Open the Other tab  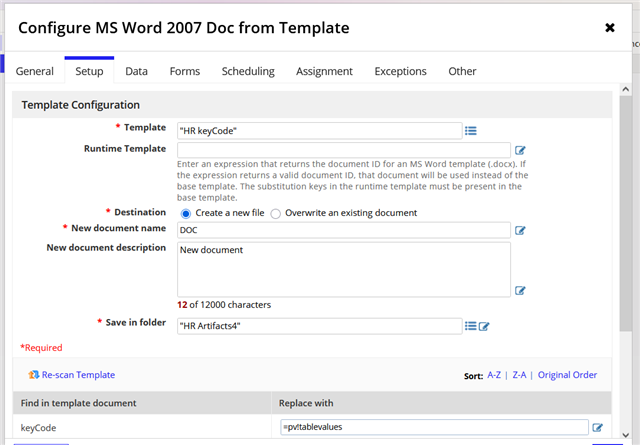[x=462, y=71]
